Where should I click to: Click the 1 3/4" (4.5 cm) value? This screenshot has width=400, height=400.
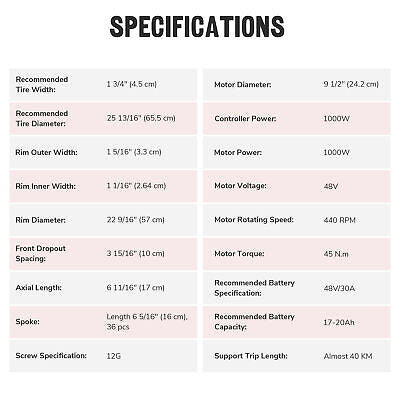(131, 84)
